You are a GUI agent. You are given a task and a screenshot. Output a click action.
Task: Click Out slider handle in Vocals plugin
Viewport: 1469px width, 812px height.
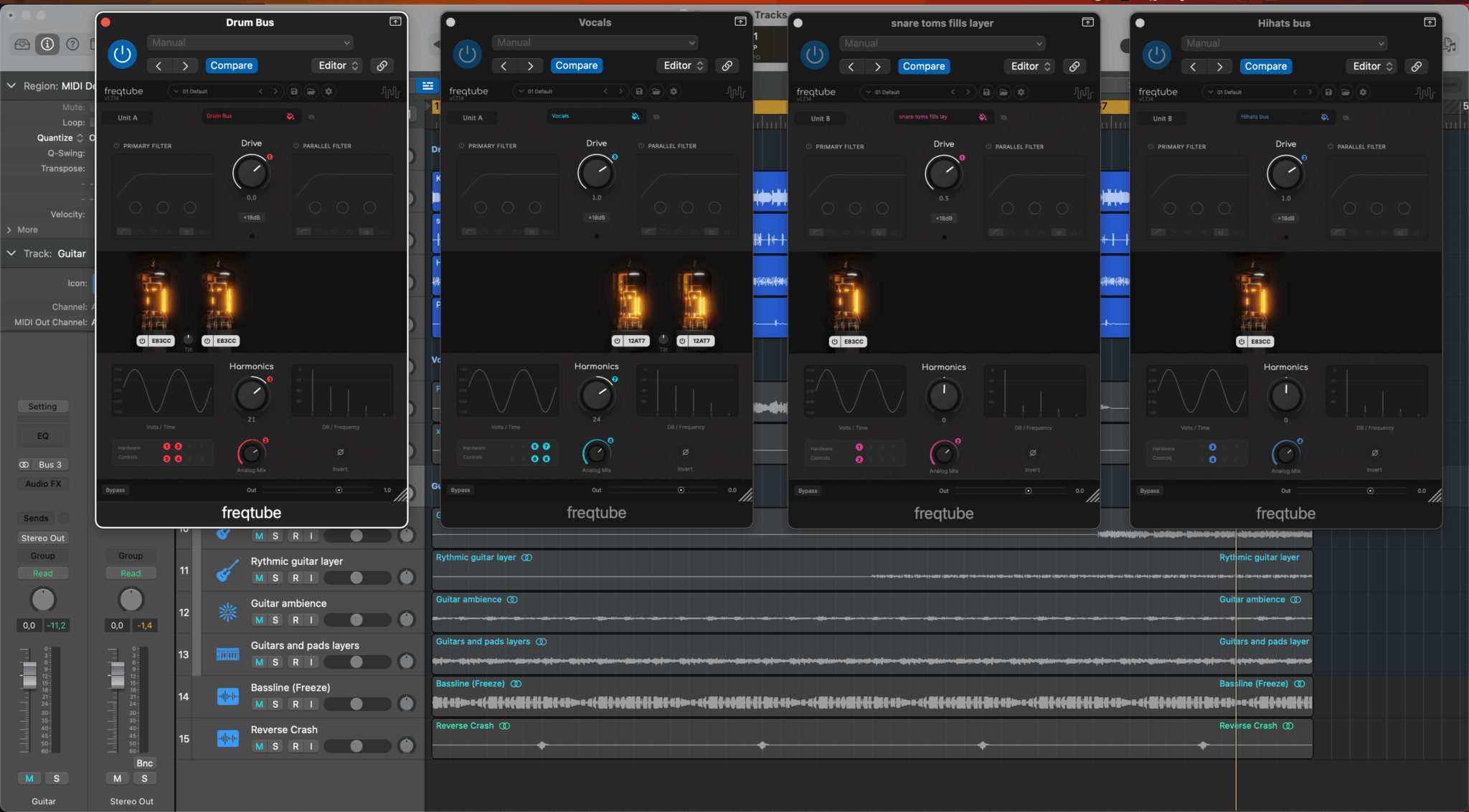[x=681, y=490]
